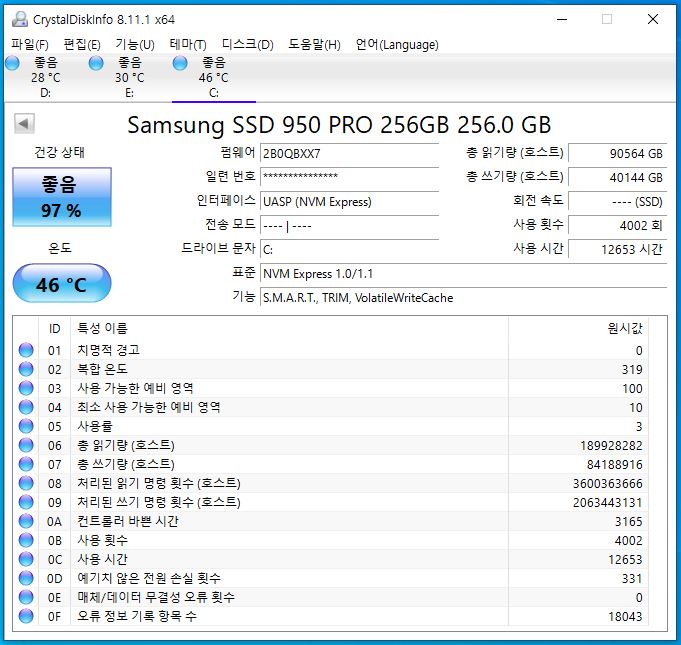This screenshot has height=645, width=681.
Task: Open the 파일(F) menu
Action: [x=30, y=45]
